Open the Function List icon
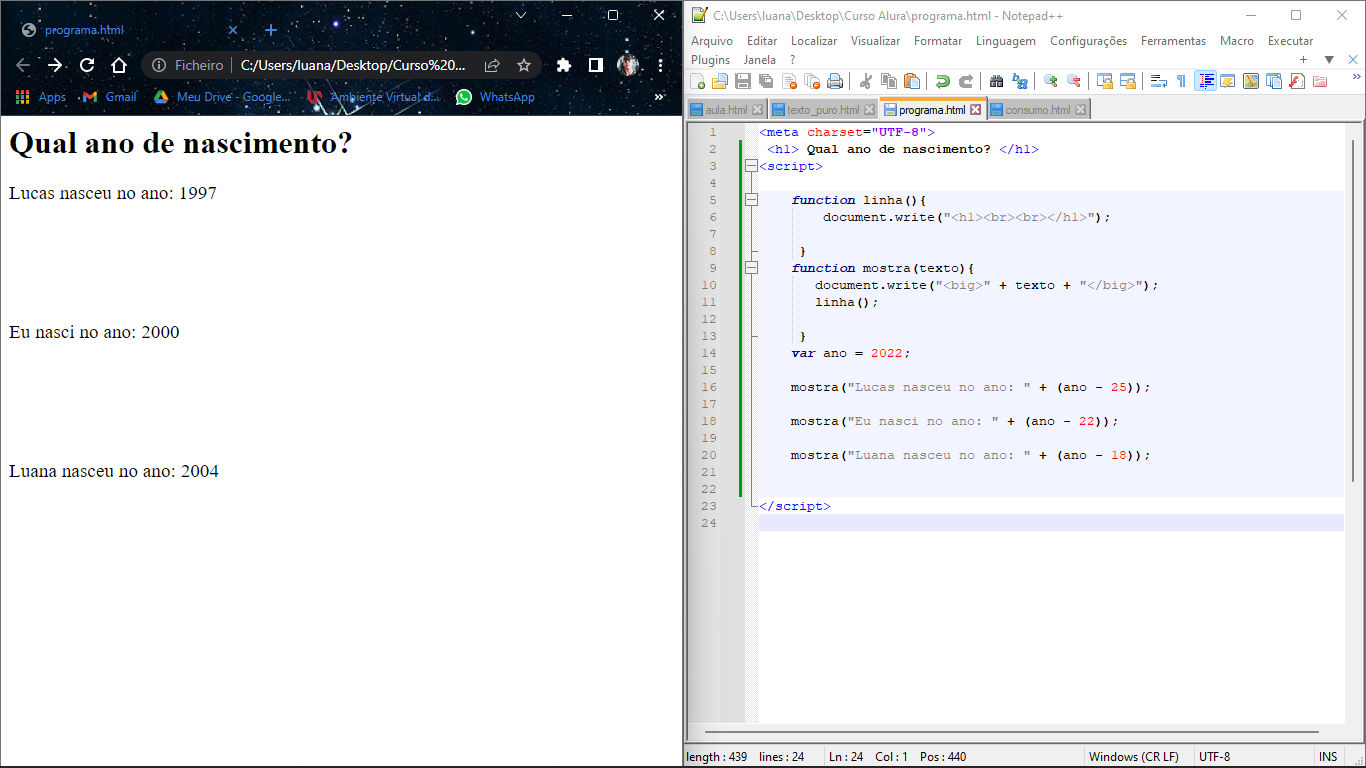This screenshot has height=768, width=1366. pyautogui.click(x=1297, y=81)
